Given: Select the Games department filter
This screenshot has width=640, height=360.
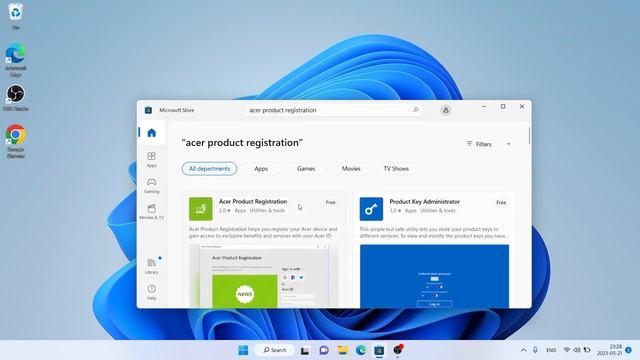Looking at the screenshot, I should [x=306, y=169].
